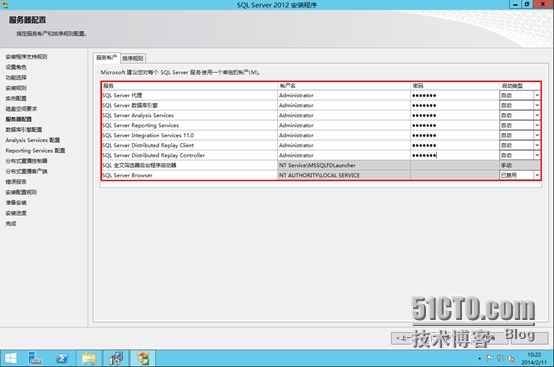Select 安装进度 step in sidebar
The height and width of the screenshot is (367, 554).
pos(16,213)
